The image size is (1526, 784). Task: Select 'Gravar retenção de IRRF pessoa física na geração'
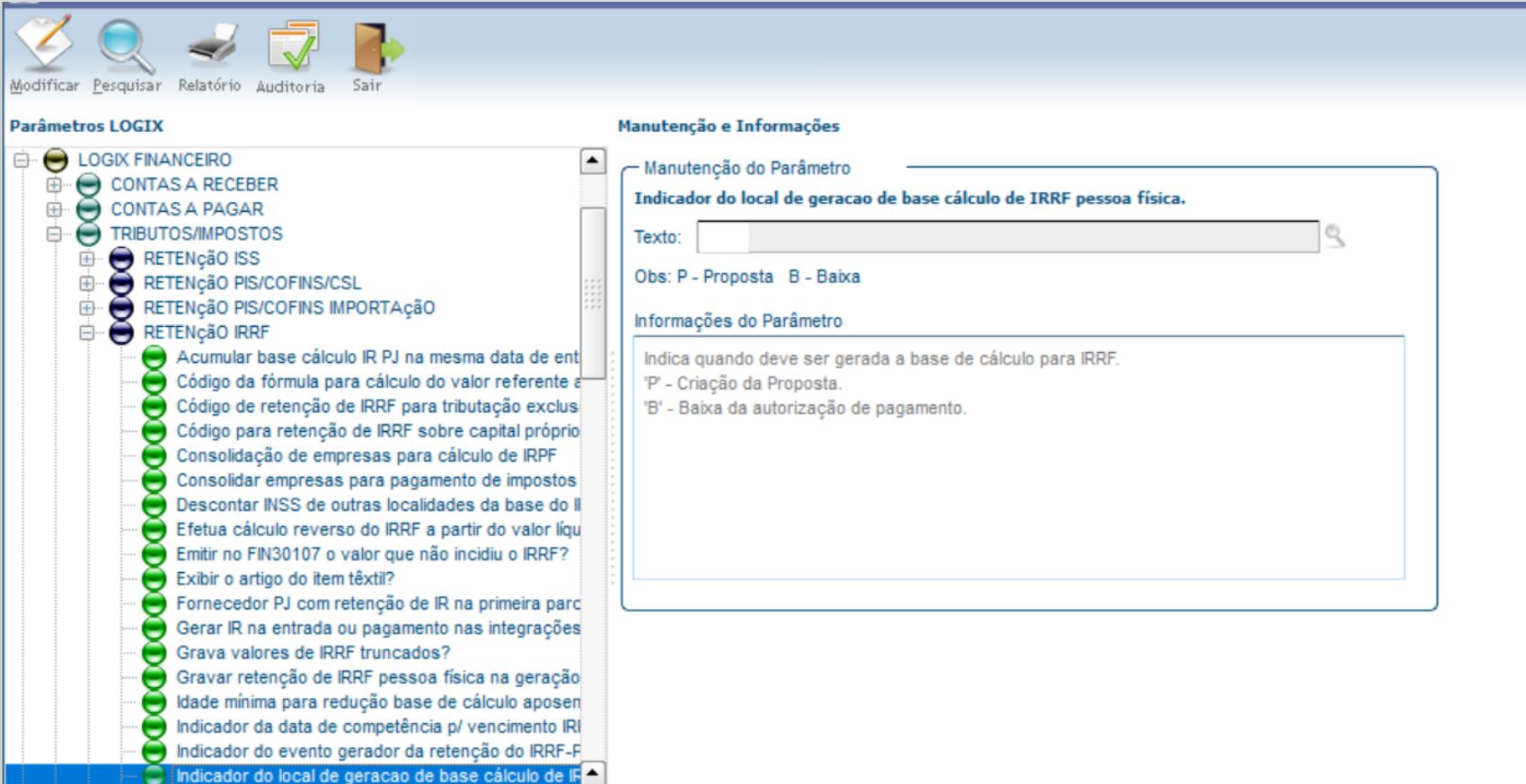pos(377,678)
